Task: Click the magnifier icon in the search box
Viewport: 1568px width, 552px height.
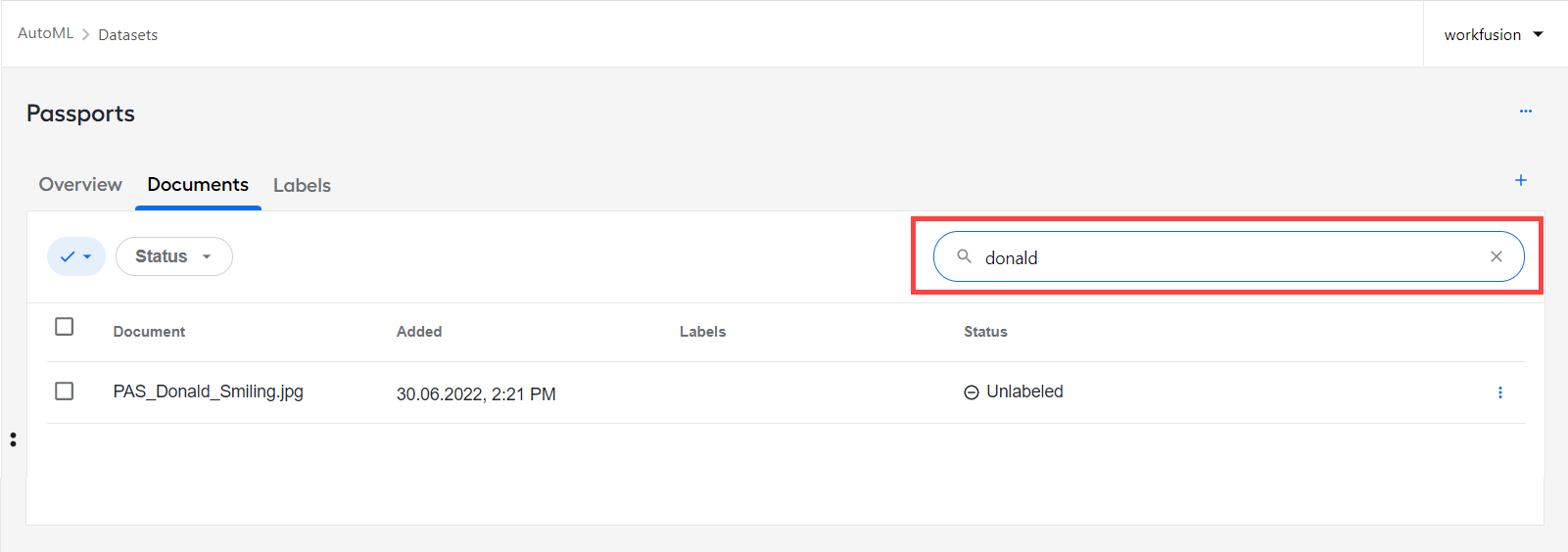Action: tap(965, 256)
